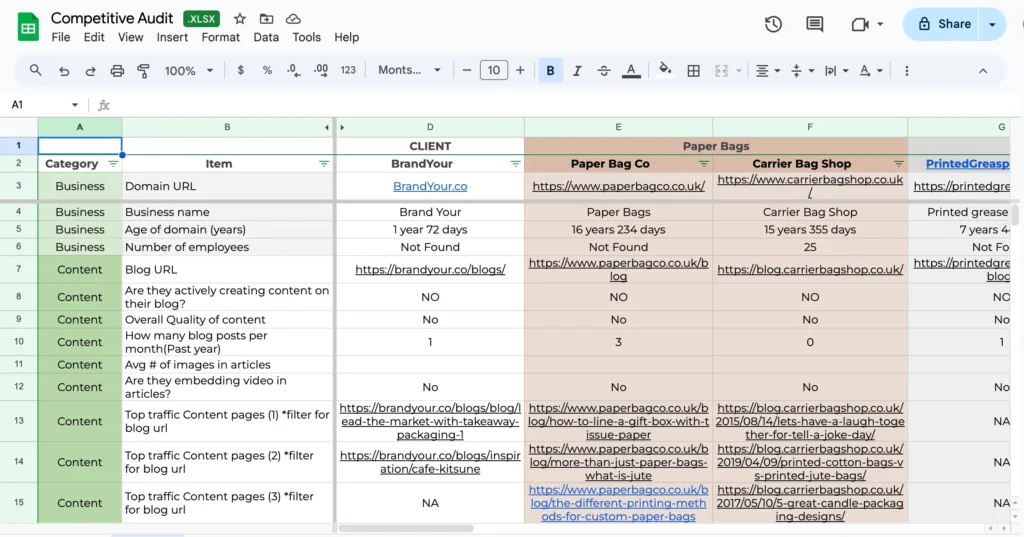Open the borders tool
This screenshot has width=1024, height=537.
point(693,71)
